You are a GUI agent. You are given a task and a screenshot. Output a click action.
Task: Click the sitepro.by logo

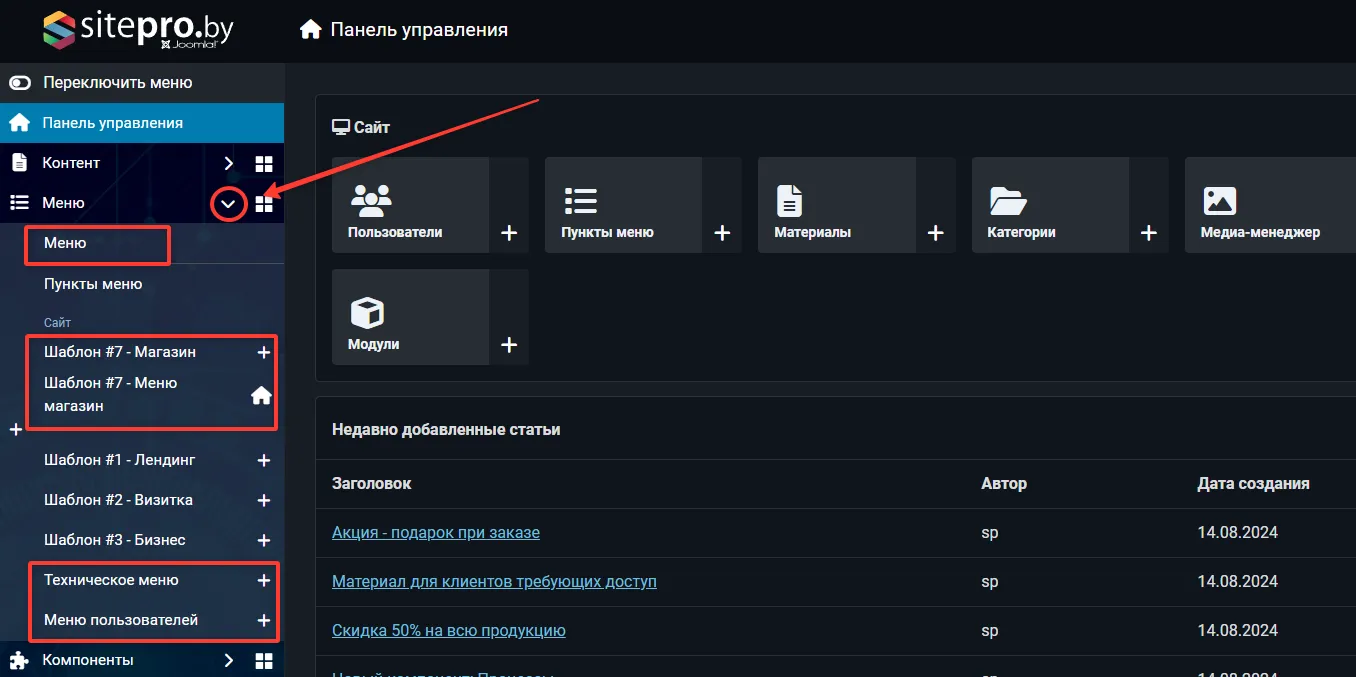pyautogui.click(x=138, y=30)
